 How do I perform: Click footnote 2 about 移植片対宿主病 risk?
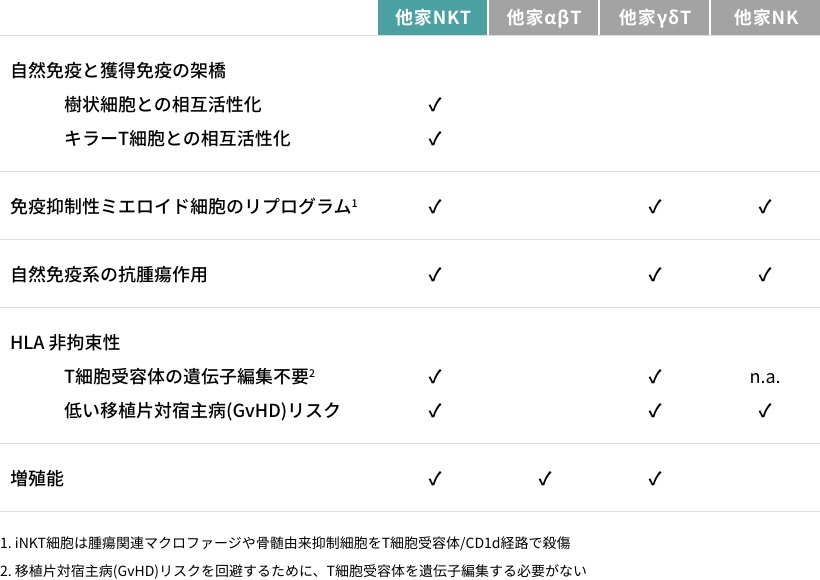pyautogui.click(x=293, y=571)
